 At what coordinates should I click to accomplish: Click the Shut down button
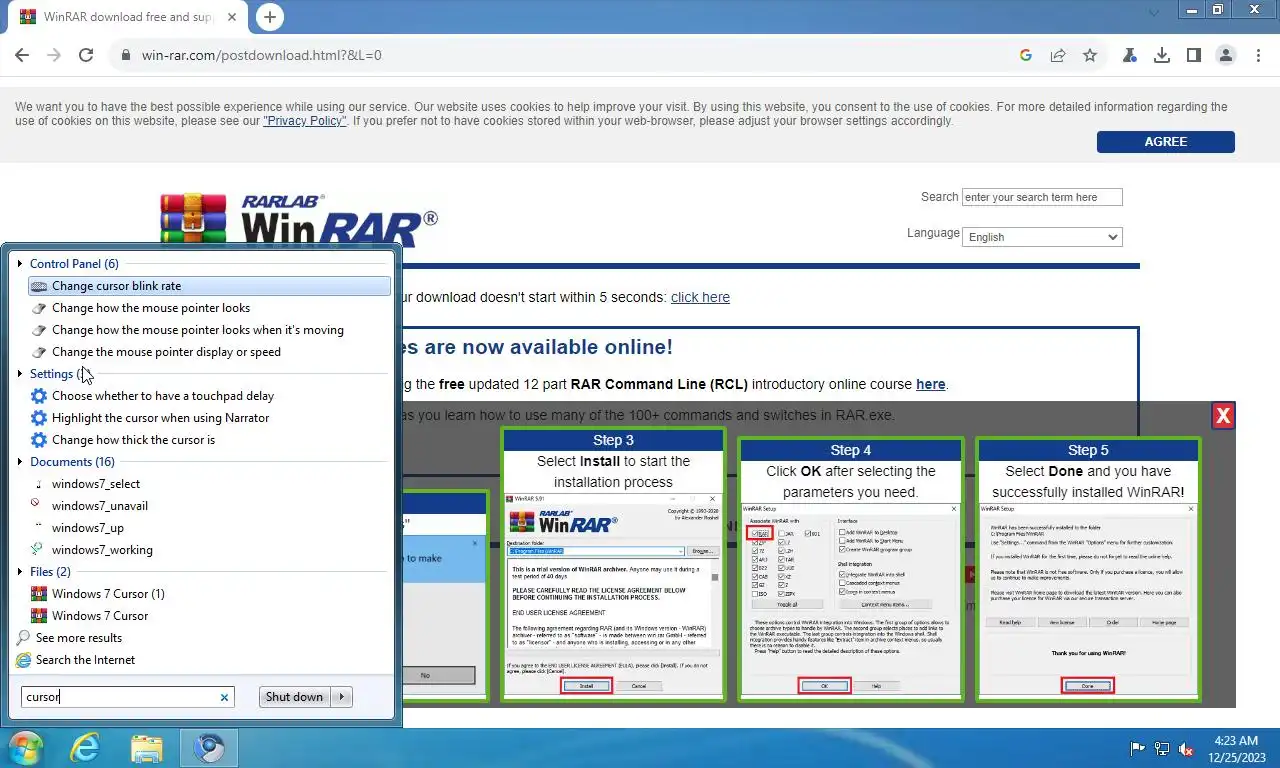point(295,697)
